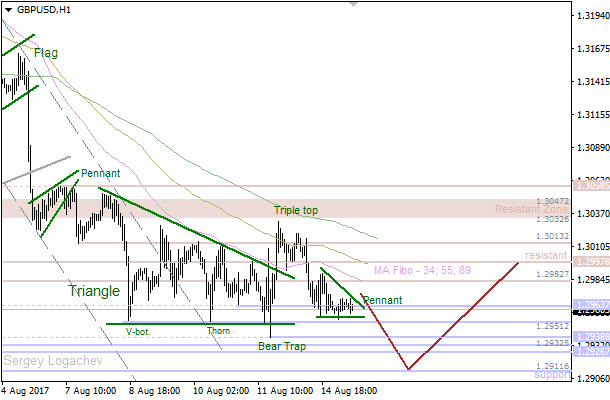
Task: Select the Triple top annotation text
Action: (296, 211)
